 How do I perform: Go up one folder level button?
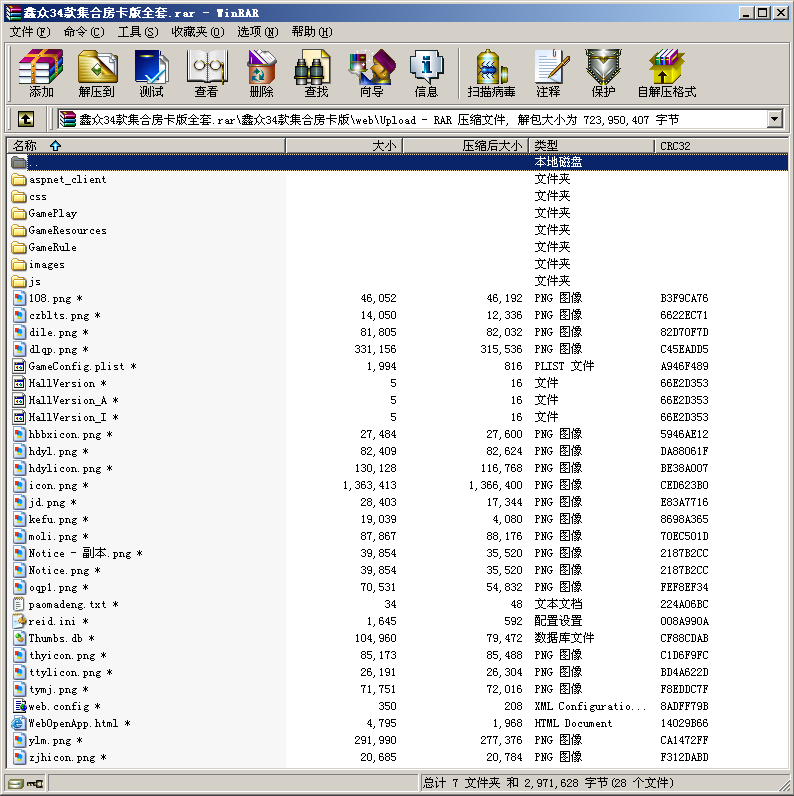[25, 119]
